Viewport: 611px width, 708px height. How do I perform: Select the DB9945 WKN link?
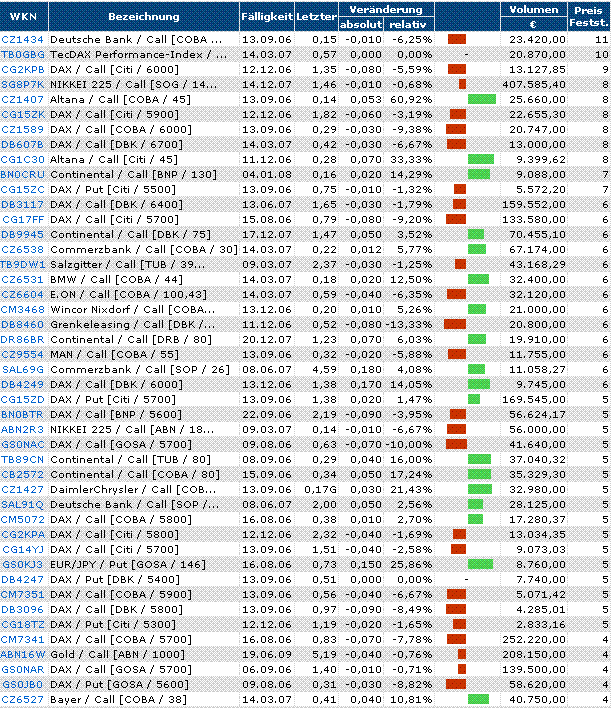pyautogui.click(x=23, y=234)
